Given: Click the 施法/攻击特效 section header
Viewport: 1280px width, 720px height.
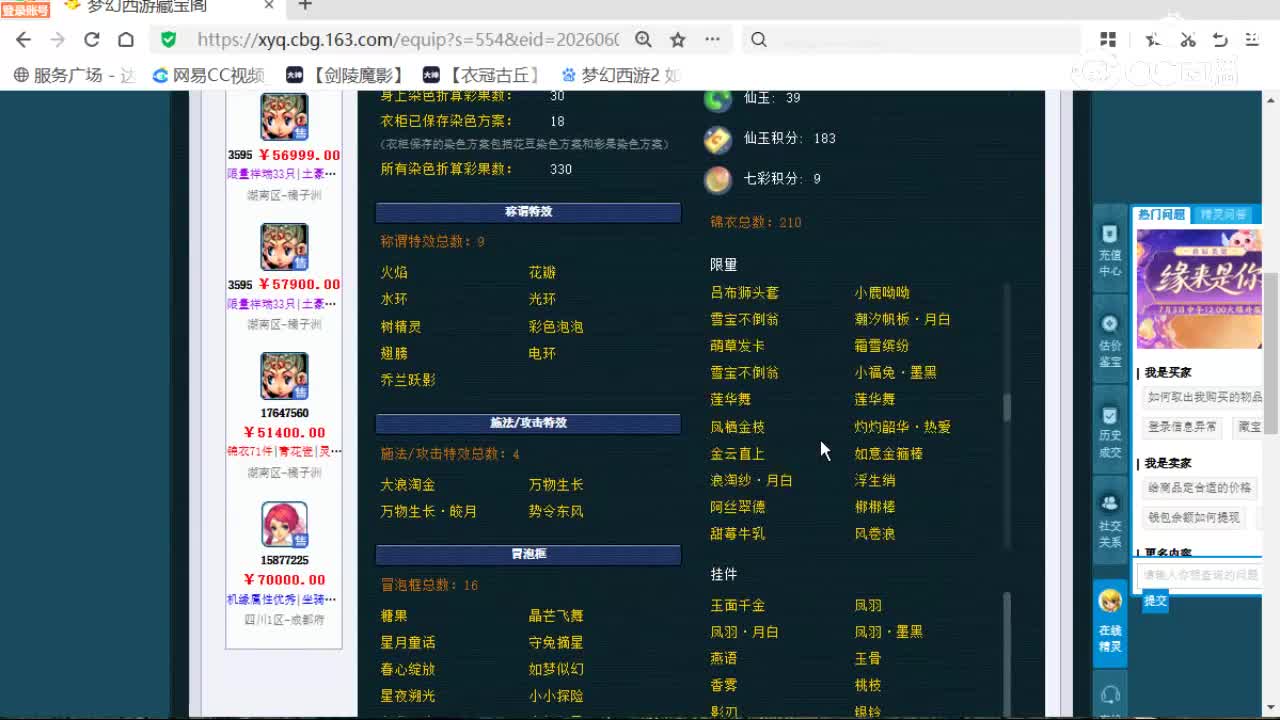Looking at the screenshot, I should click(528, 423).
